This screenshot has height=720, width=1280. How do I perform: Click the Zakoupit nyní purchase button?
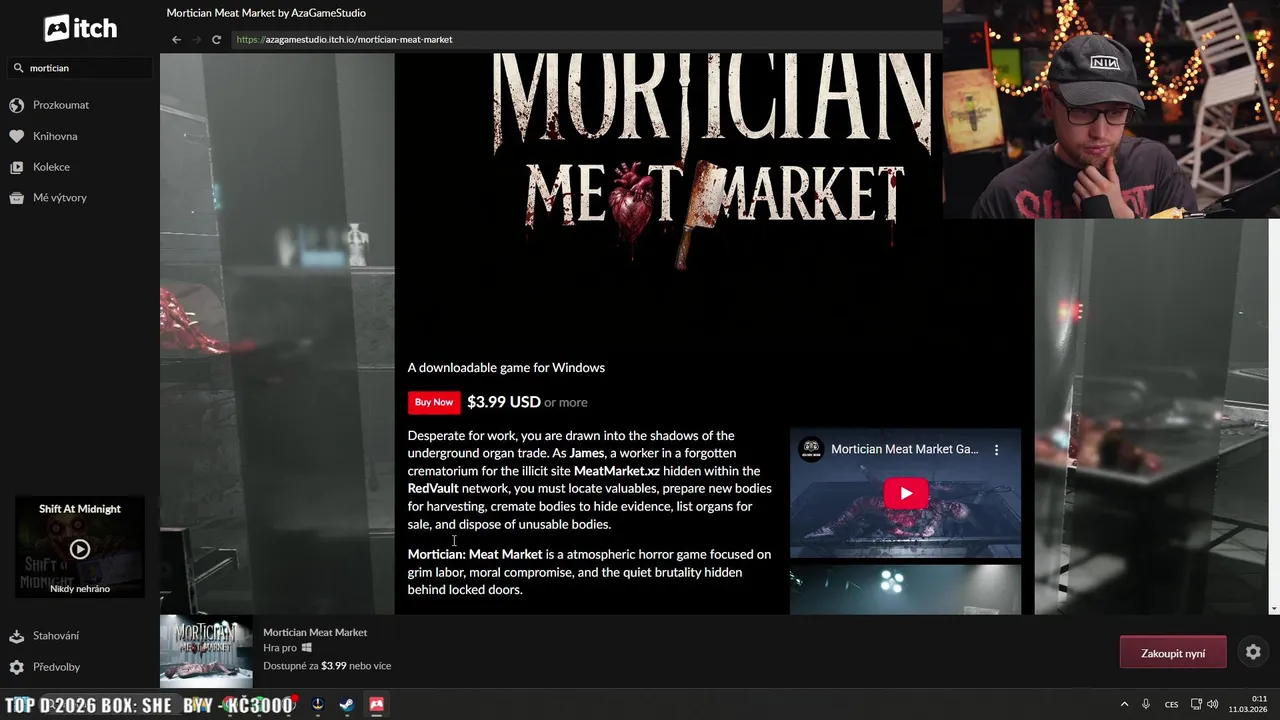[x=1173, y=653]
